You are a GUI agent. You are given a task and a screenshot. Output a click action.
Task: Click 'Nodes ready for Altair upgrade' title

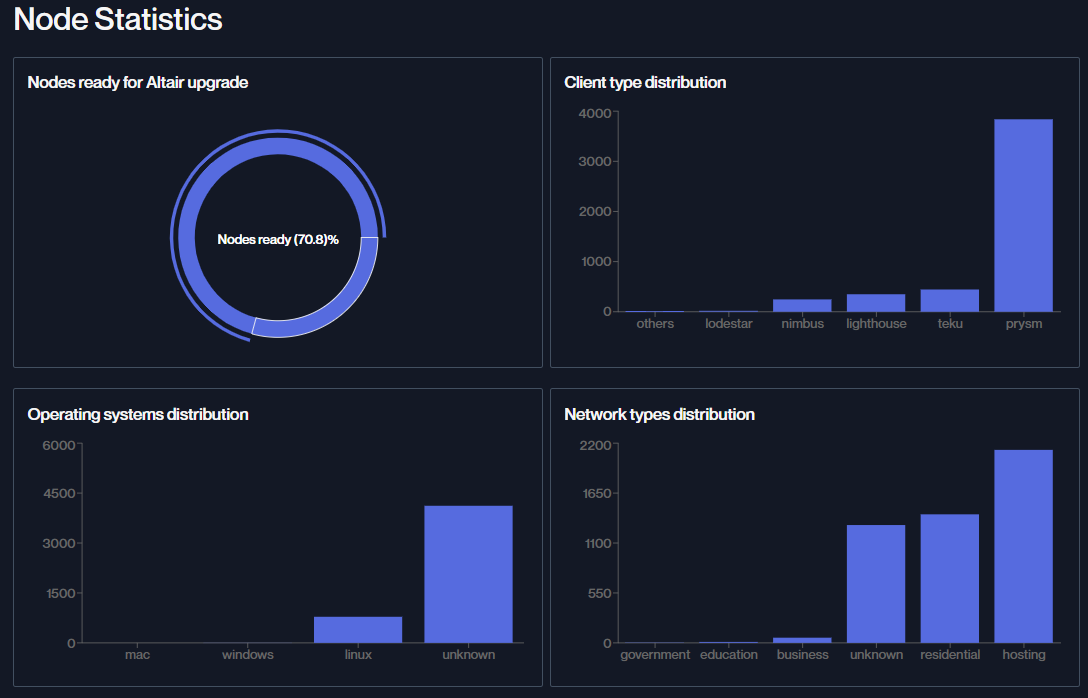pyautogui.click(x=138, y=82)
